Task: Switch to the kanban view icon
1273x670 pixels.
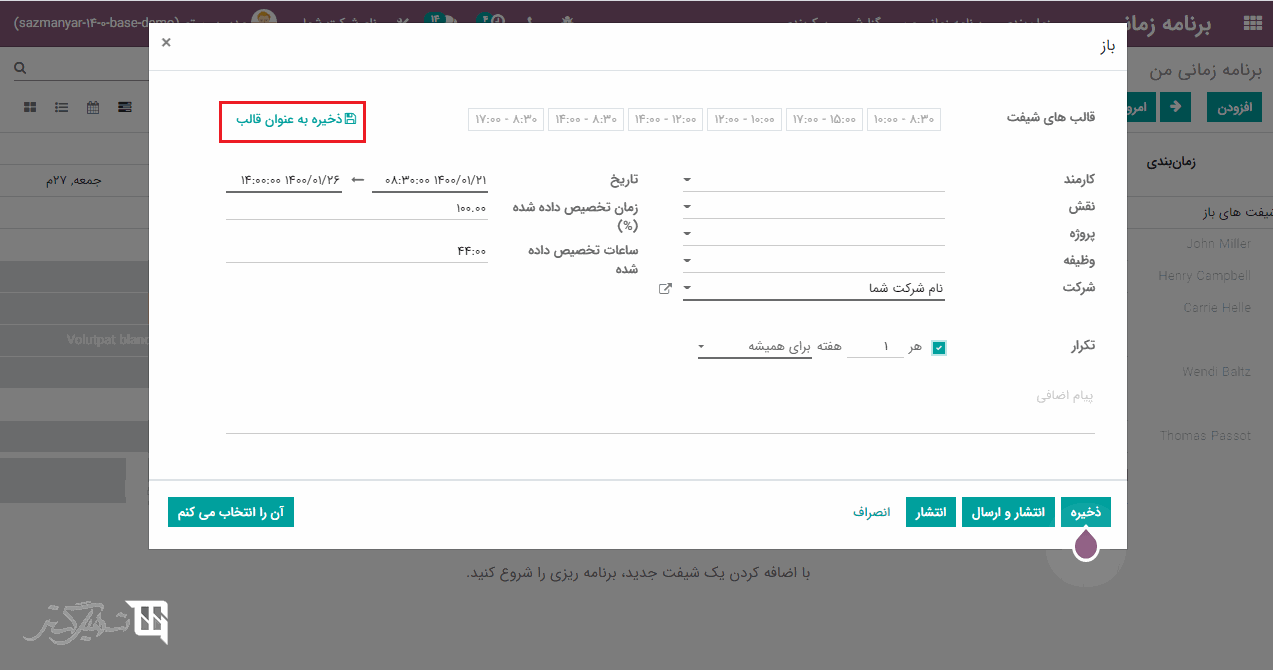Action: click(x=30, y=107)
